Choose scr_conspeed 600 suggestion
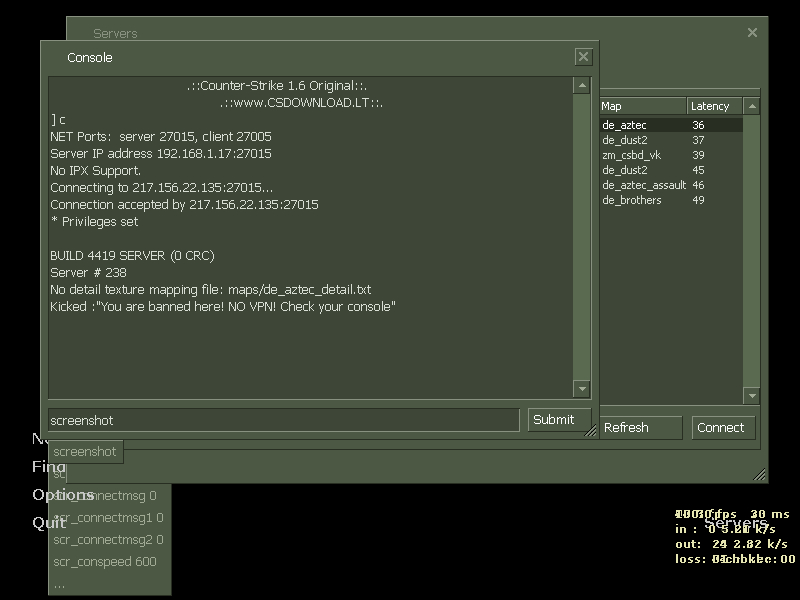800x600 pixels. click(105, 561)
